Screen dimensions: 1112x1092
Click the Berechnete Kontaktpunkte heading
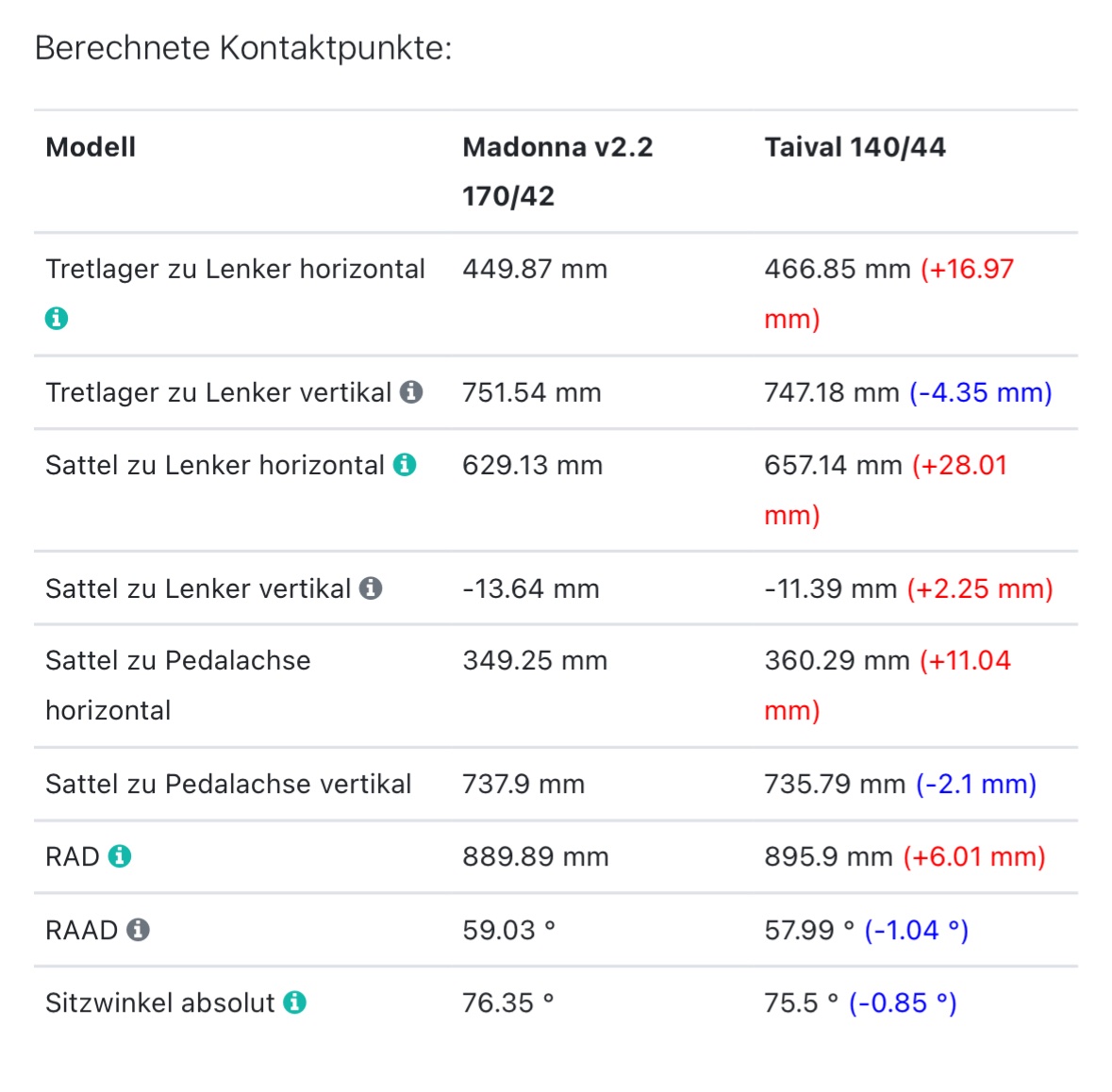point(243,47)
